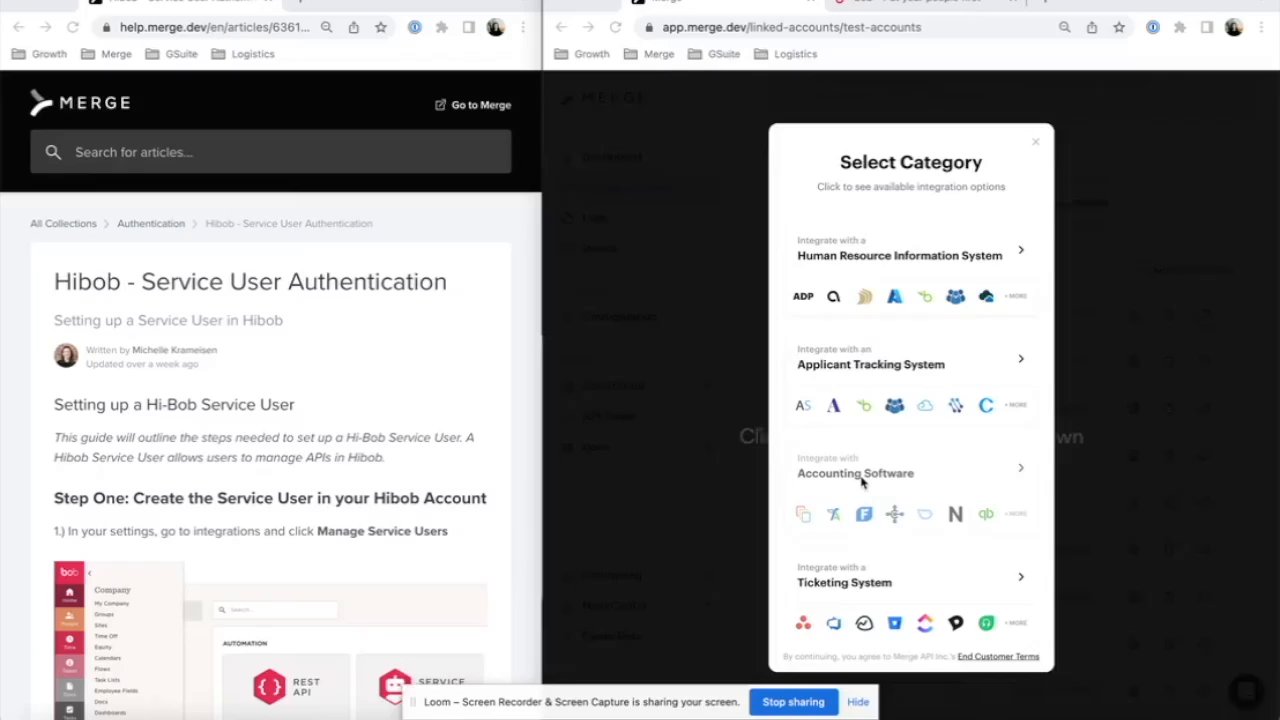This screenshot has height=720, width=1280.
Task: Open Chrome three-dot menu in the right browser
Action: pos(1260,27)
